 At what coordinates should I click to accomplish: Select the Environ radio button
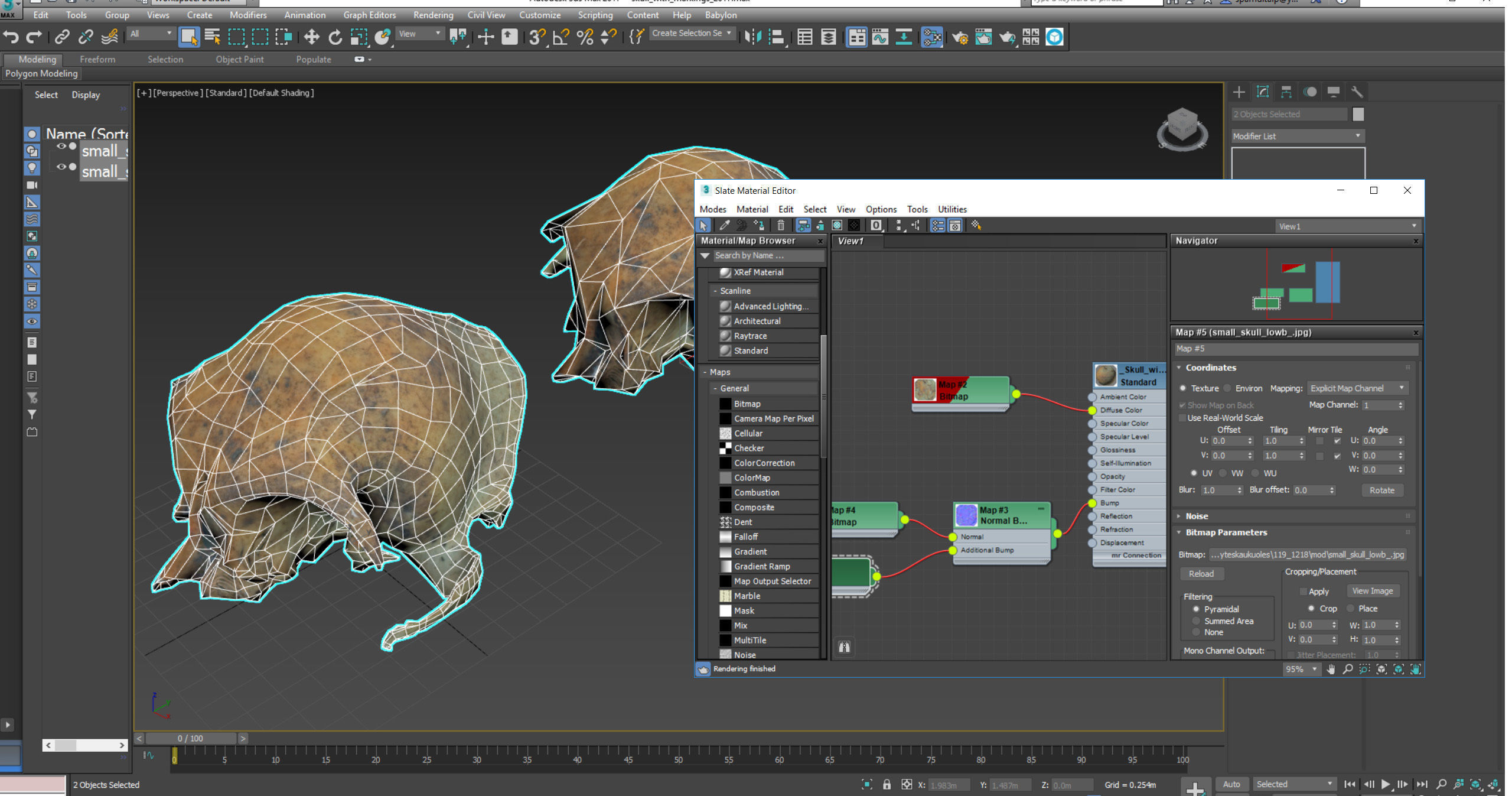pyautogui.click(x=1227, y=388)
